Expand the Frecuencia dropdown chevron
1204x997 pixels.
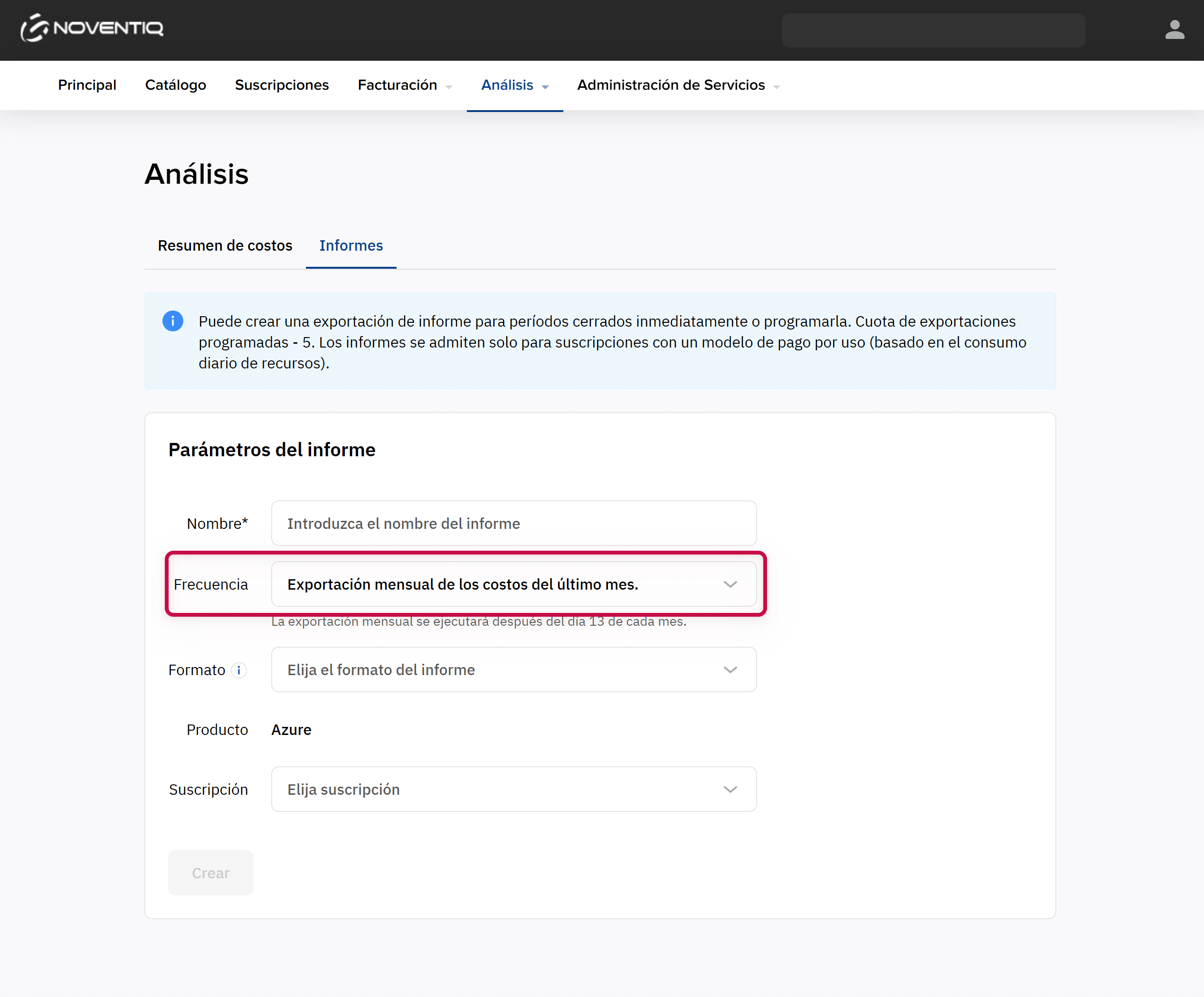(730, 584)
